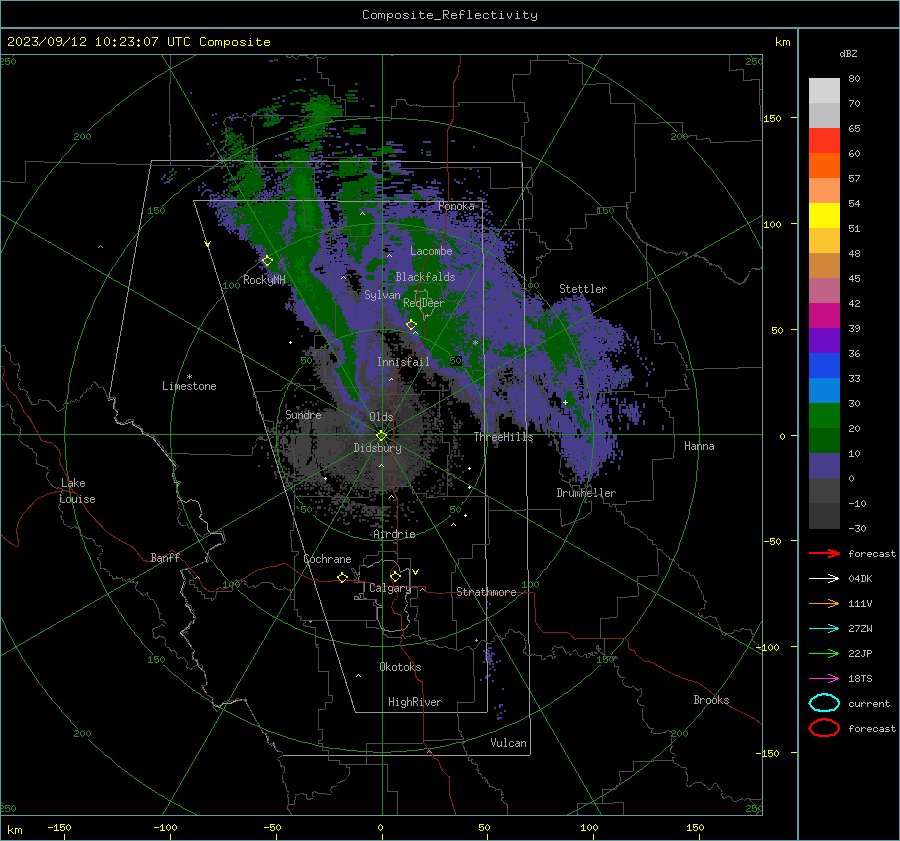Click the Sundre town label
900x841 pixels.
[303, 414]
